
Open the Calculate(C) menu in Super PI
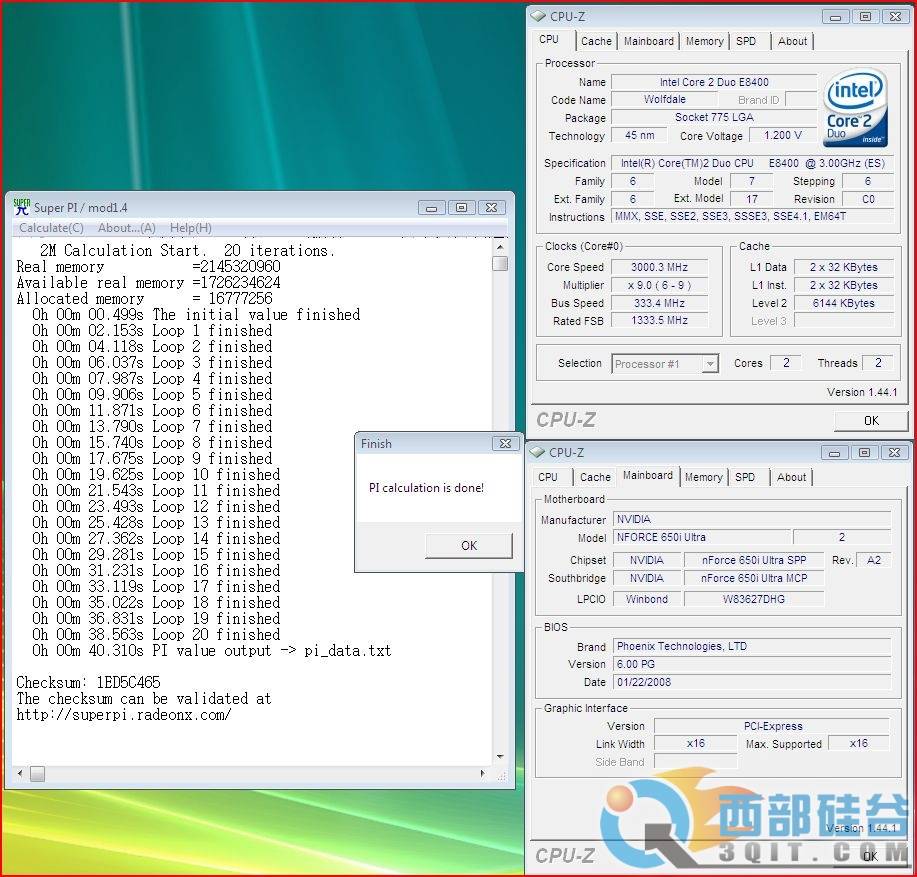point(51,228)
